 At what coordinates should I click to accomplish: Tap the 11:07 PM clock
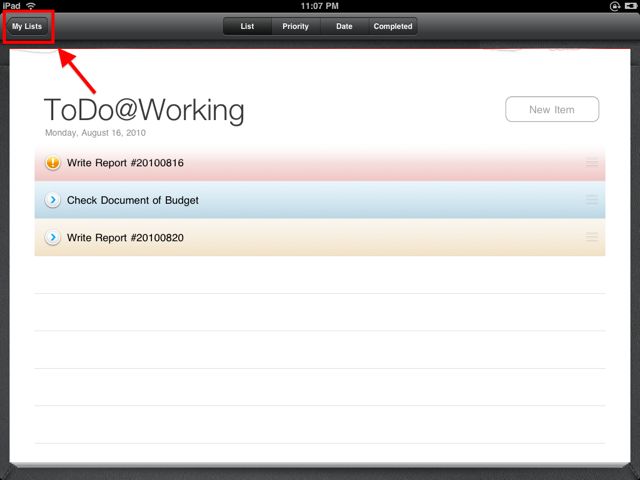320,6
